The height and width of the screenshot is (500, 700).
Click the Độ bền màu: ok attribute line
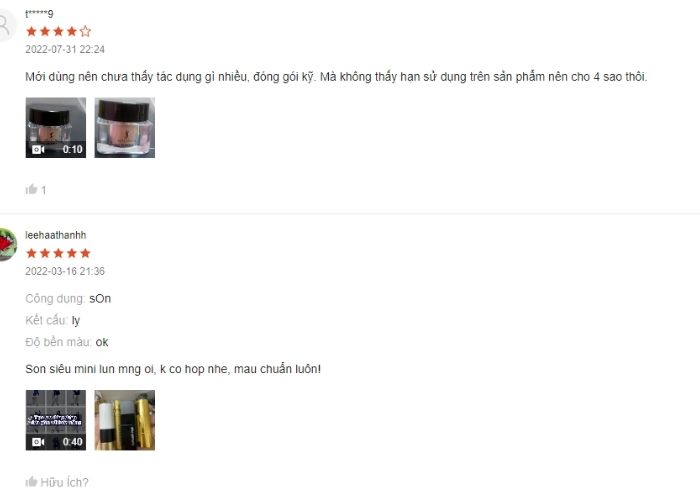pos(67,342)
